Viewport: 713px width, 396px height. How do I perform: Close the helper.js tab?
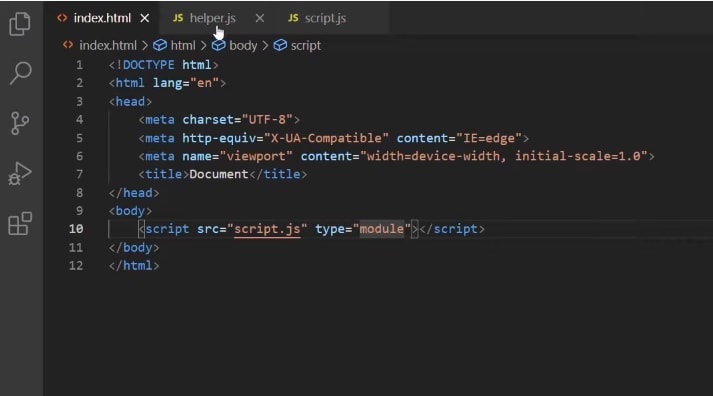260,18
